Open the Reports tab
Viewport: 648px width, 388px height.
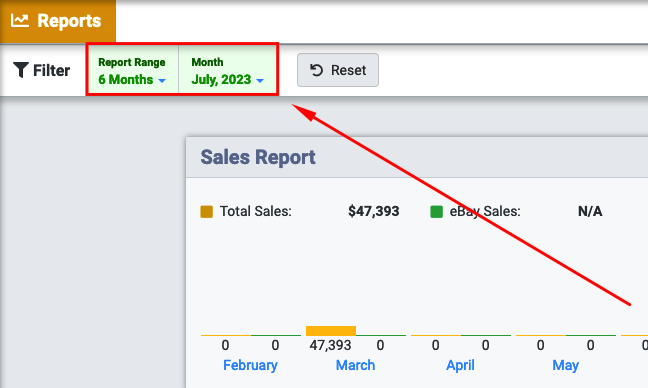tap(58, 21)
